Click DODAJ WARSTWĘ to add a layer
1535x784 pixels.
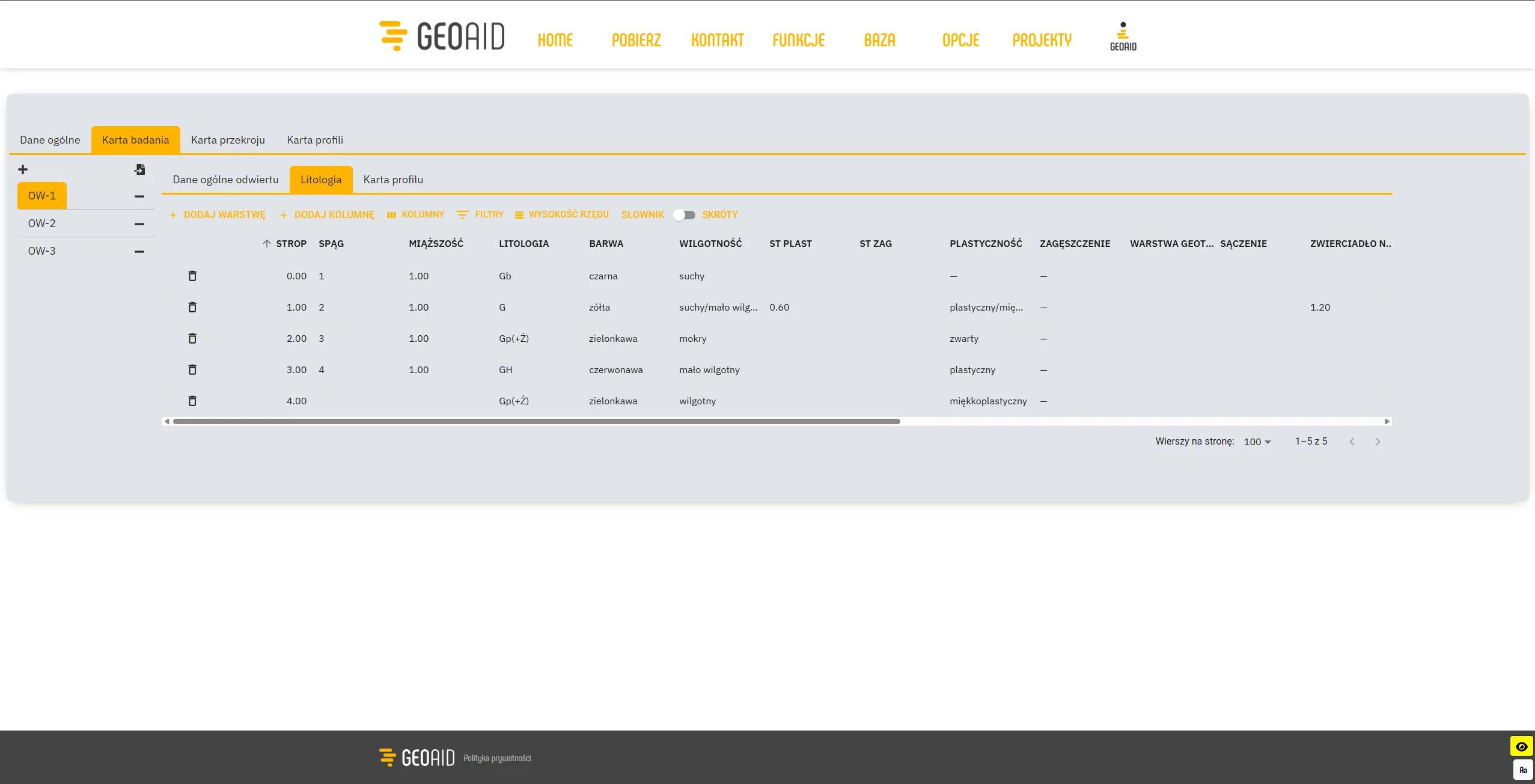coord(218,214)
